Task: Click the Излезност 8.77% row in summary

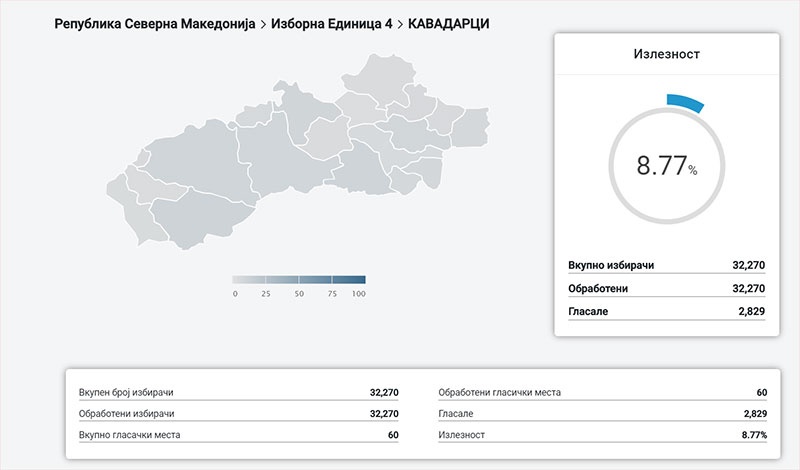Action: coord(603,435)
